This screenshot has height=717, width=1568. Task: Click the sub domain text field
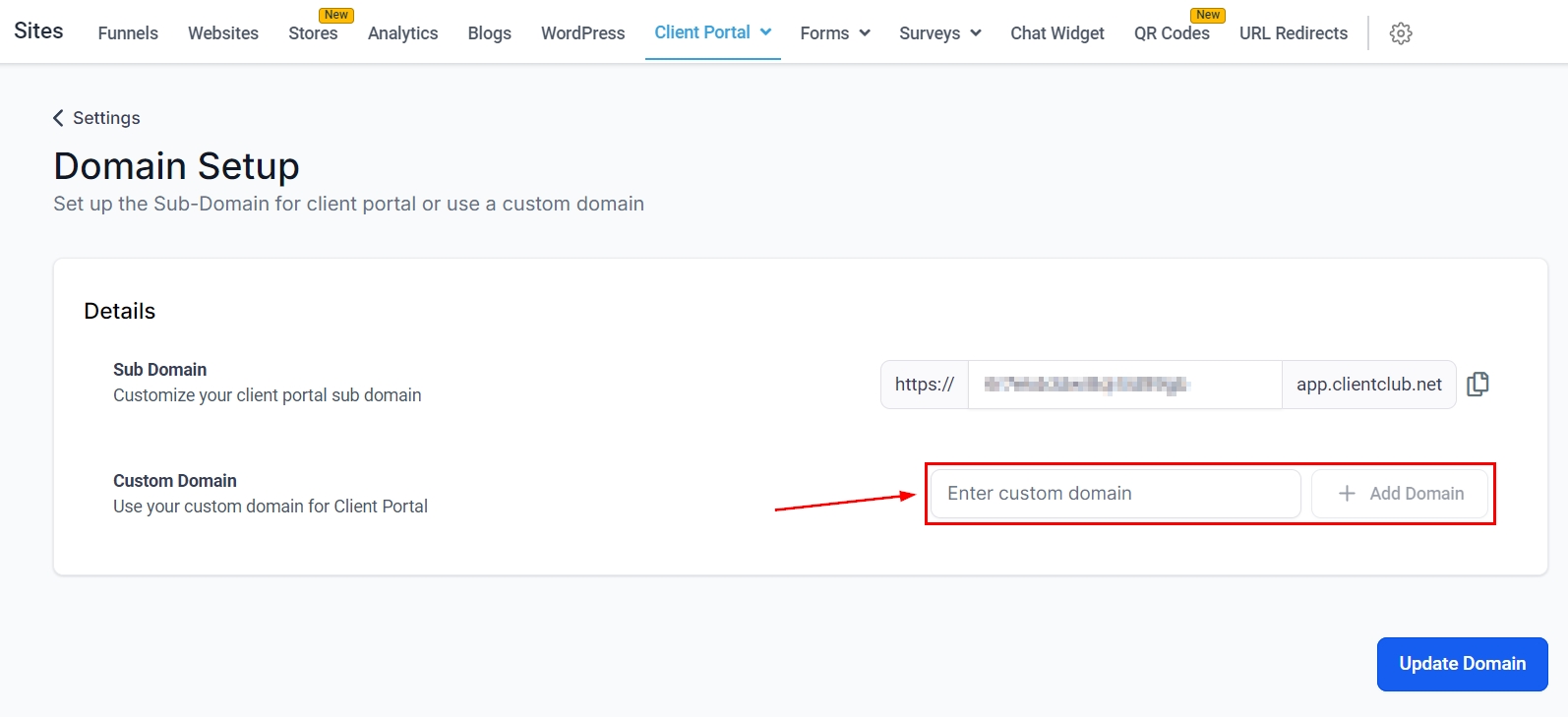coord(1125,385)
